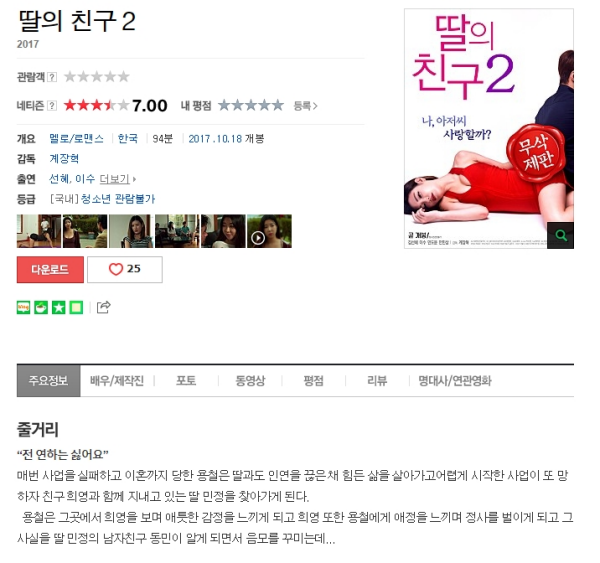The width and height of the screenshot is (600, 563).
Task: Open the first still-cut thumbnail
Action: (39, 231)
